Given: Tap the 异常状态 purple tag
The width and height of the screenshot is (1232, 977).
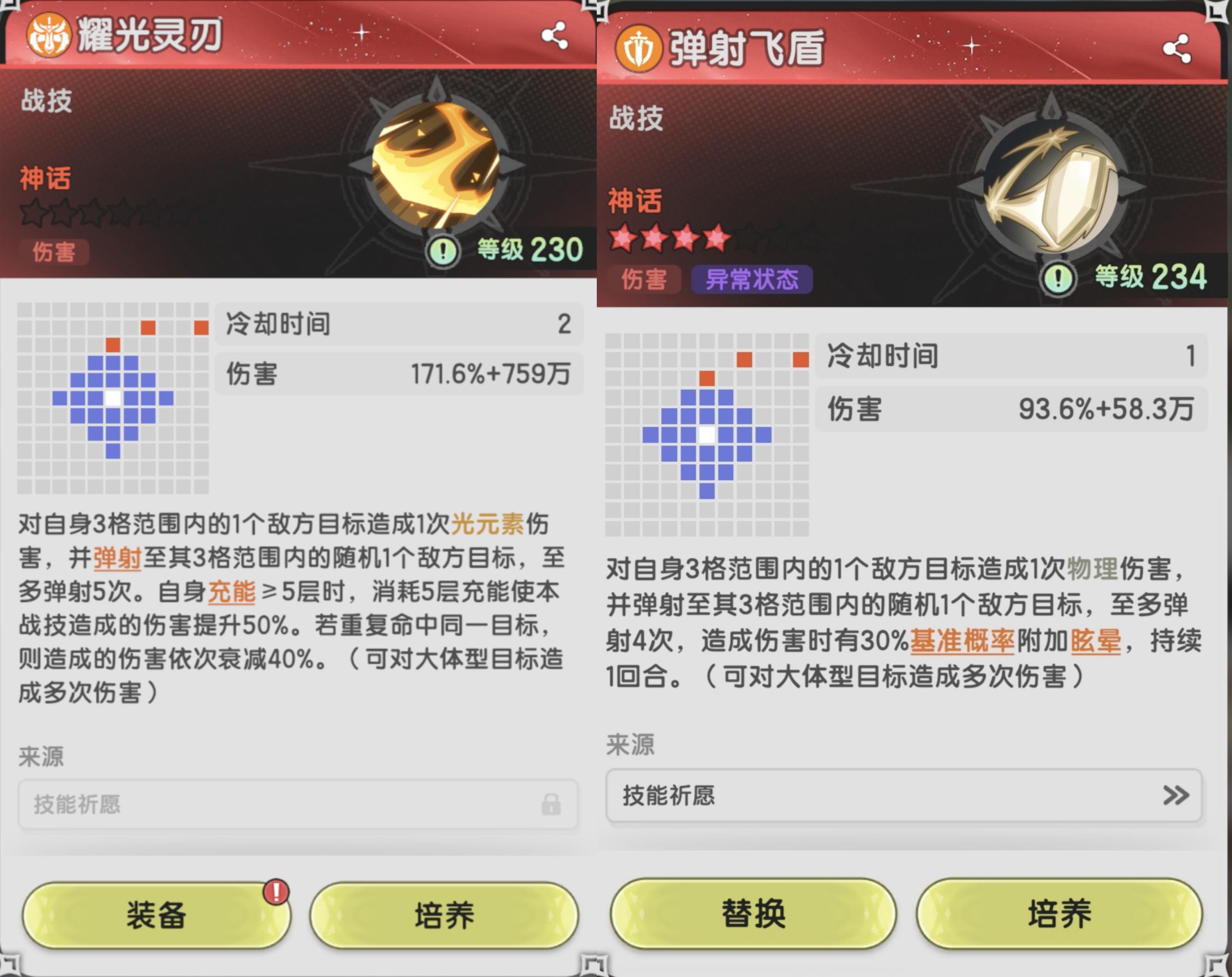Looking at the screenshot, I should coord(751,280).
